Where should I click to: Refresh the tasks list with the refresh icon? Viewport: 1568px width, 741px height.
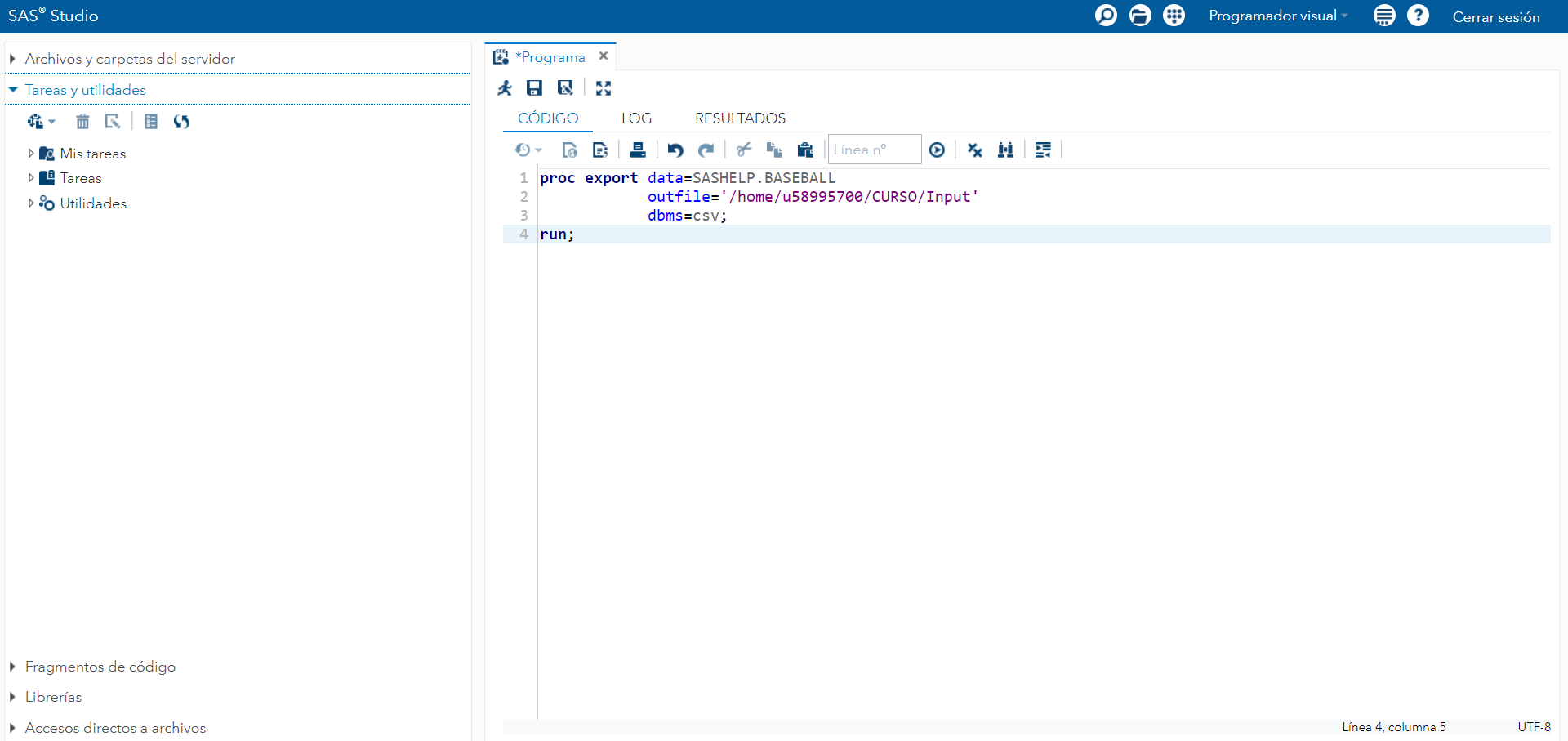181,122
